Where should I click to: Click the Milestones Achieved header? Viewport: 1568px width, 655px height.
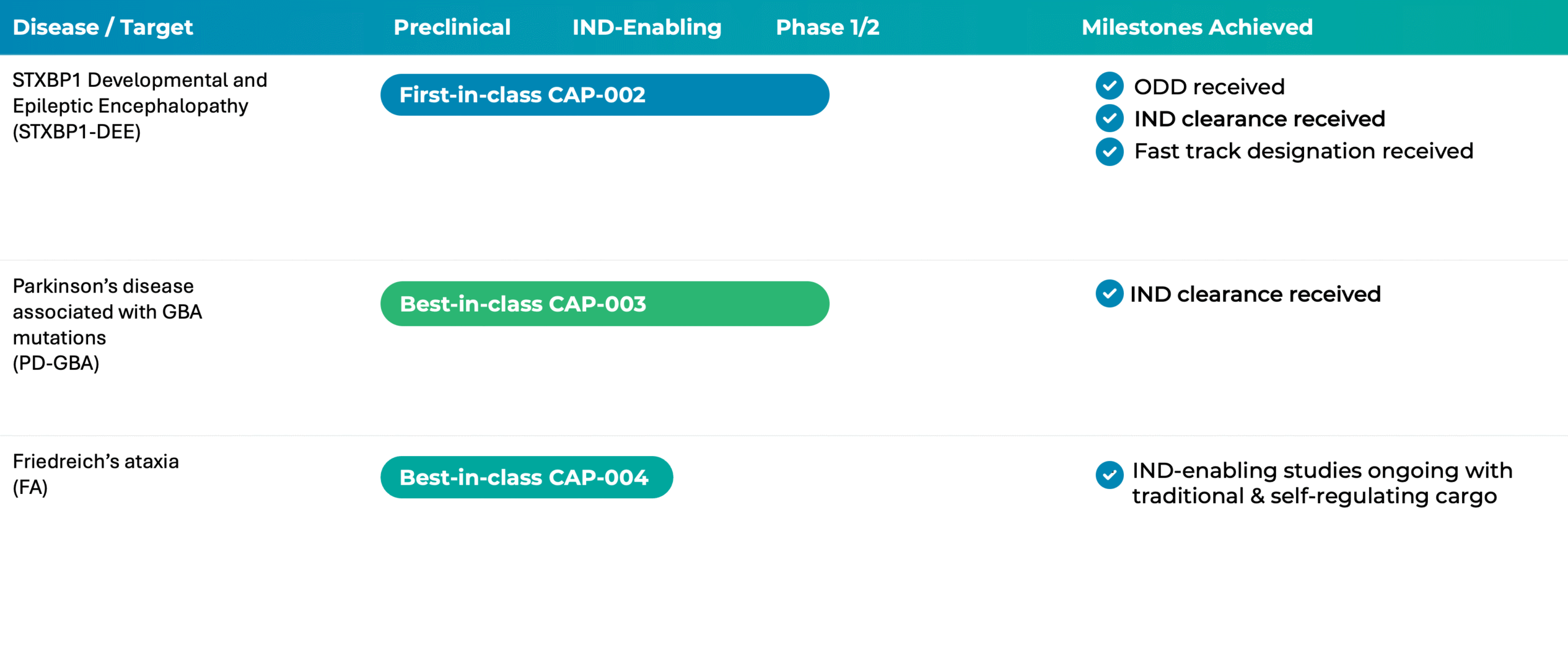1197,27
